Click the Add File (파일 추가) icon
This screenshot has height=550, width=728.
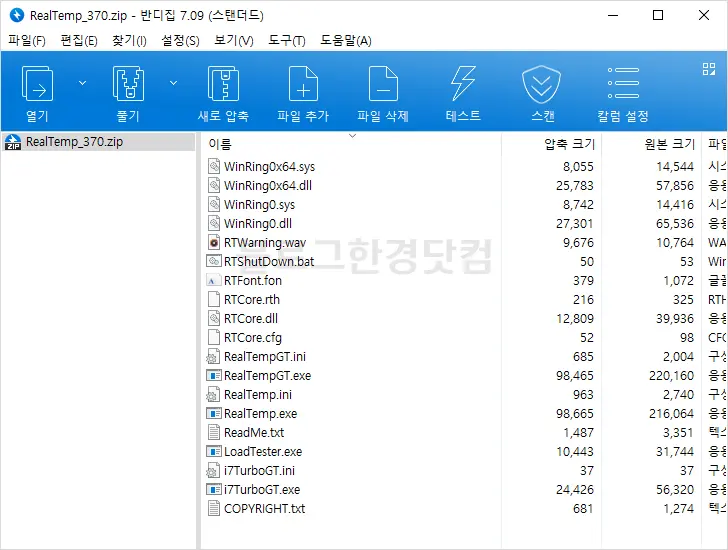303,84
